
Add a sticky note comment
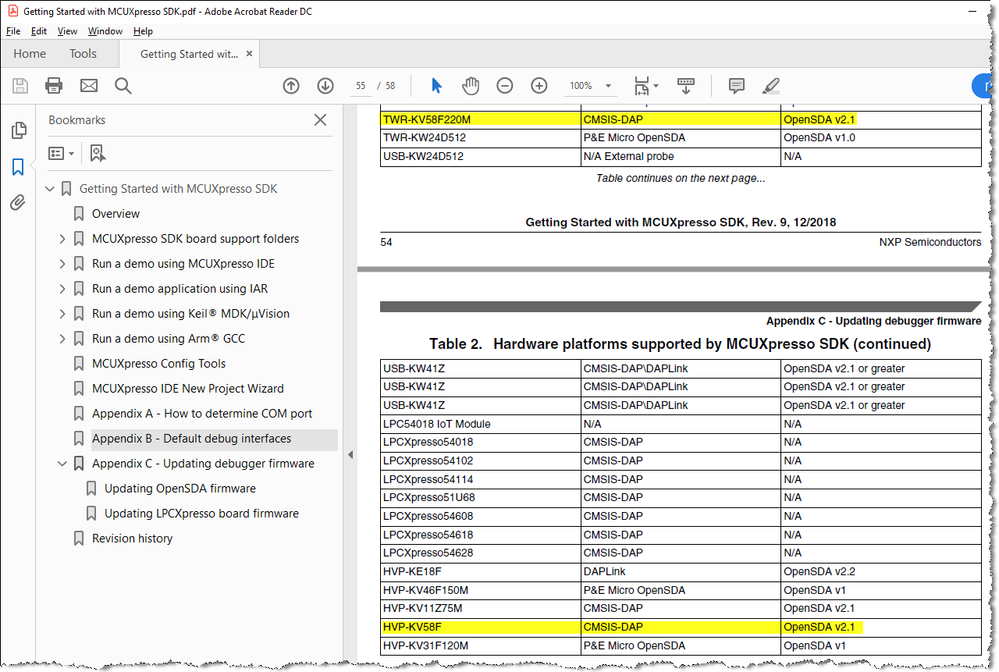pyautogui.click(x=736, y=86)
